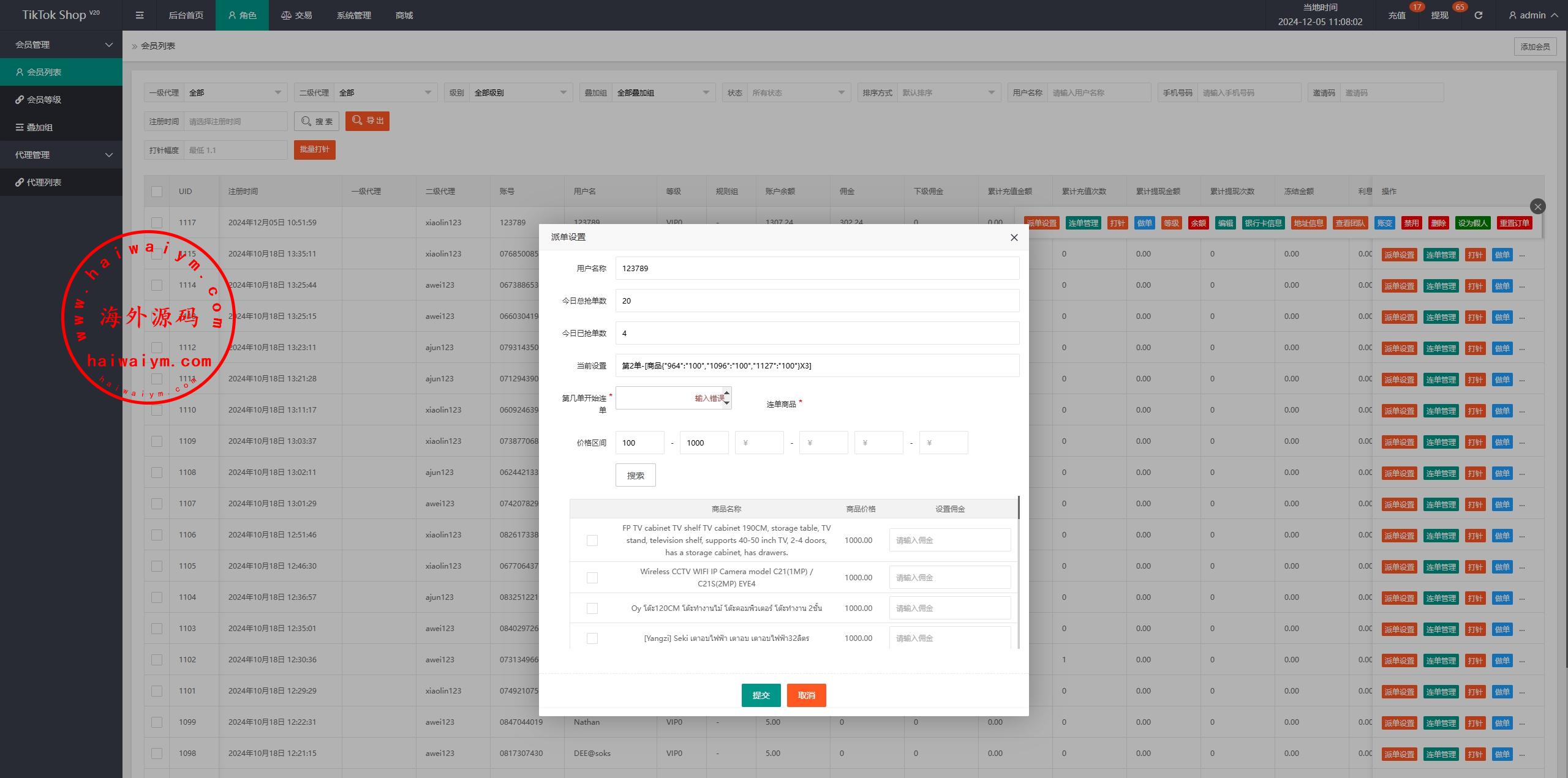Image resolution: width=1568 pixels, height=778 pixels.
Task: Expand the 排序方式 dropdown
Action: [x=947, y=93]
